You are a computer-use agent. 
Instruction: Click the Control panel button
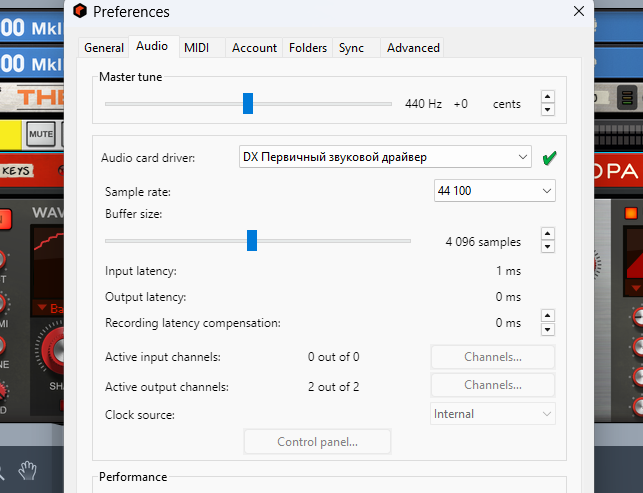pyautogui.click(x=317, y=441)
